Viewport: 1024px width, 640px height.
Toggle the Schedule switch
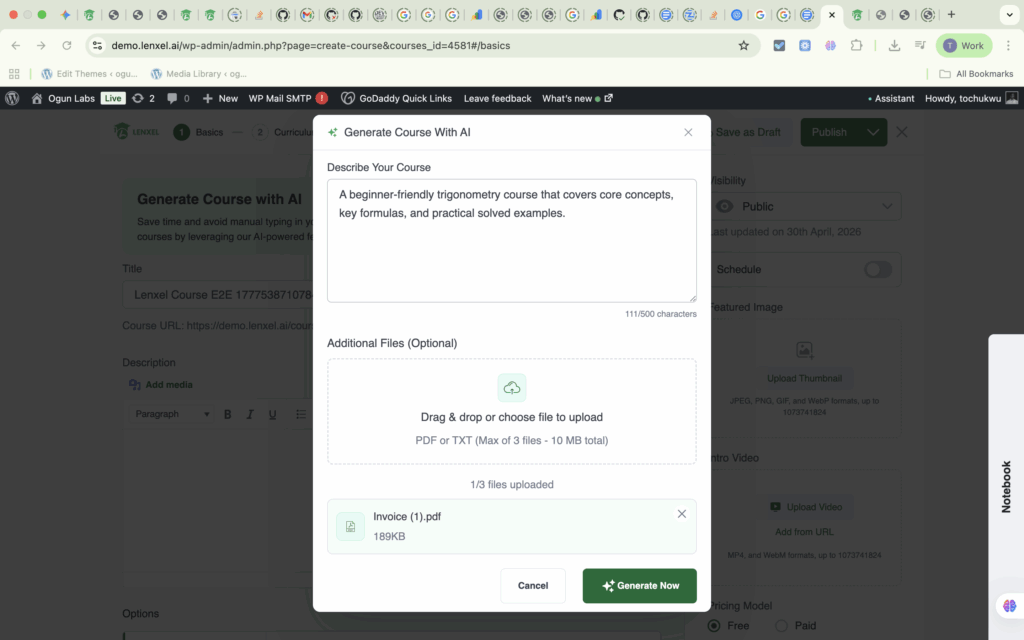coord(878,269)
